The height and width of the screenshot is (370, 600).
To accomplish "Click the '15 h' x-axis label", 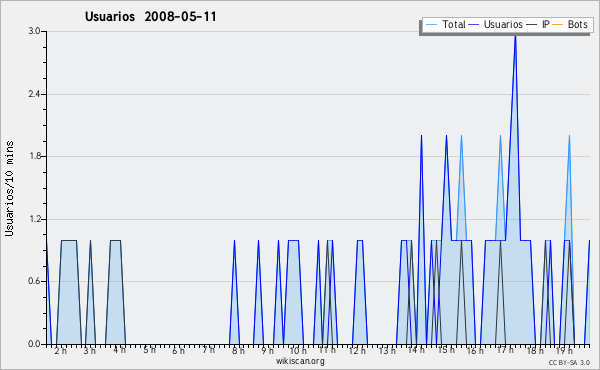I will tap(446, 350).
